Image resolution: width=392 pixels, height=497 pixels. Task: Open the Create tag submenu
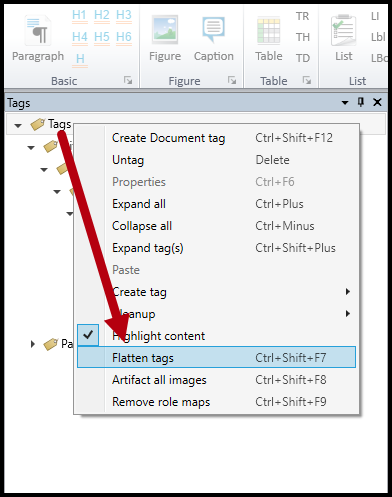tap(216, 292)
